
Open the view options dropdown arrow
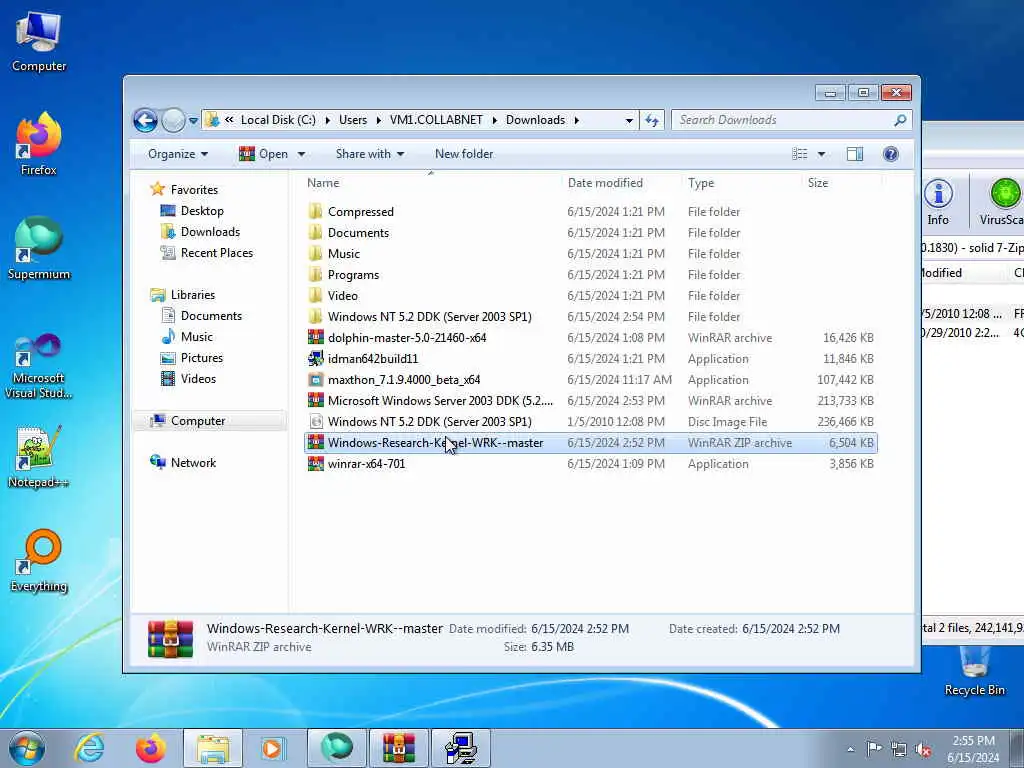point(822,154)
